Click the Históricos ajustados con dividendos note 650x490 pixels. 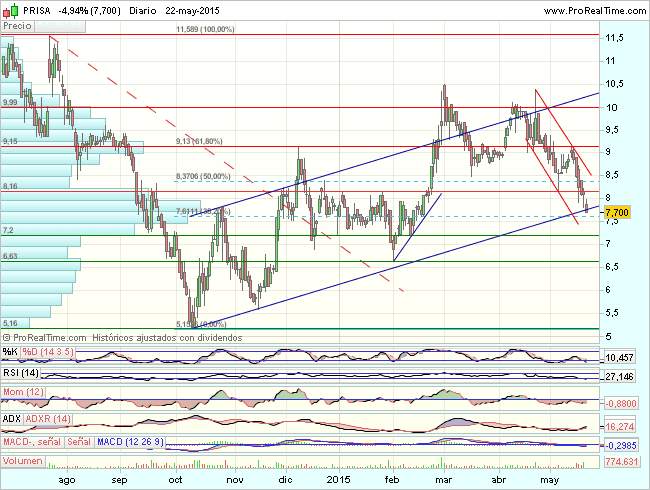pos(167,338)
